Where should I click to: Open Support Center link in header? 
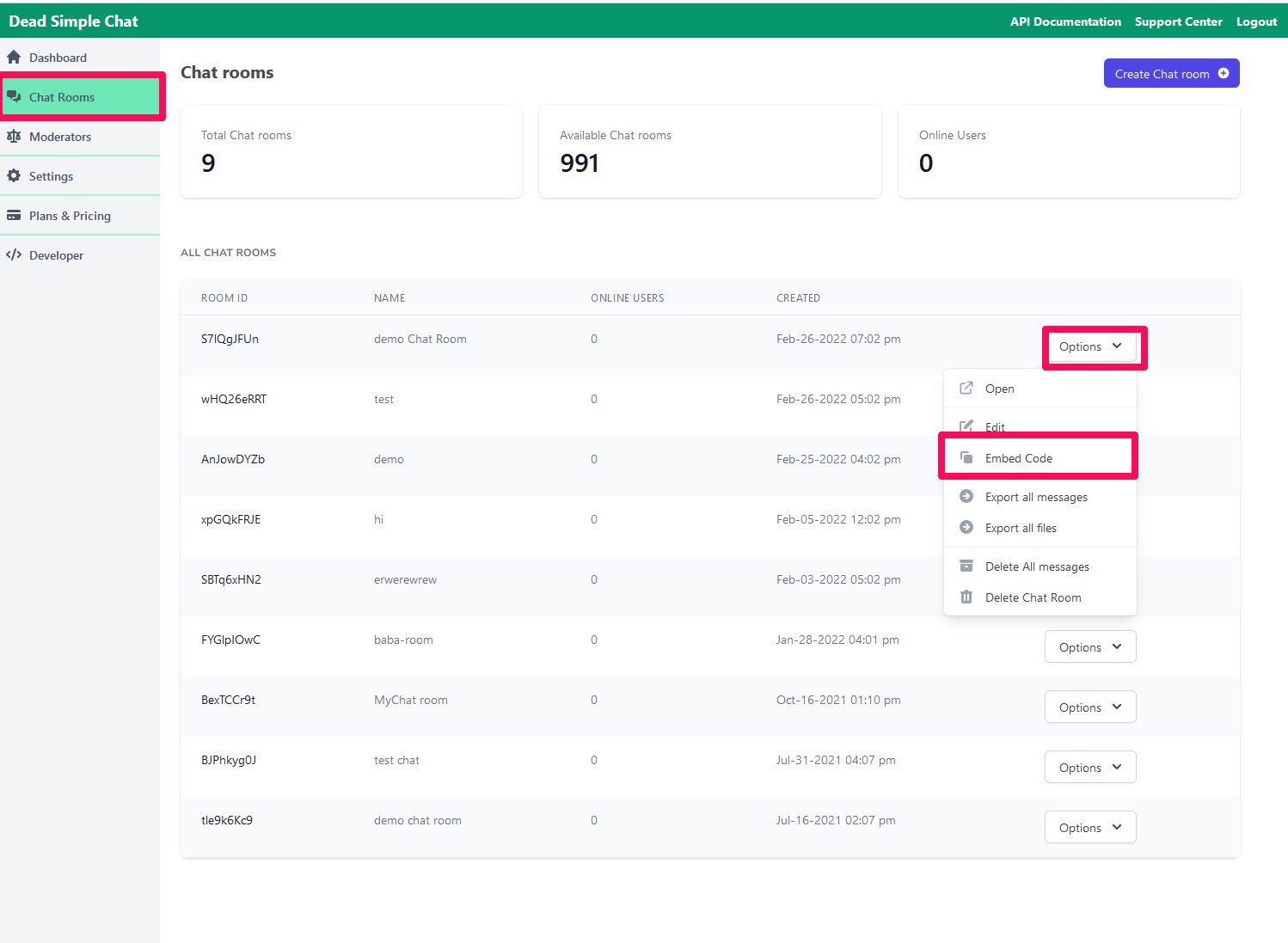[x=1178, y=21]
